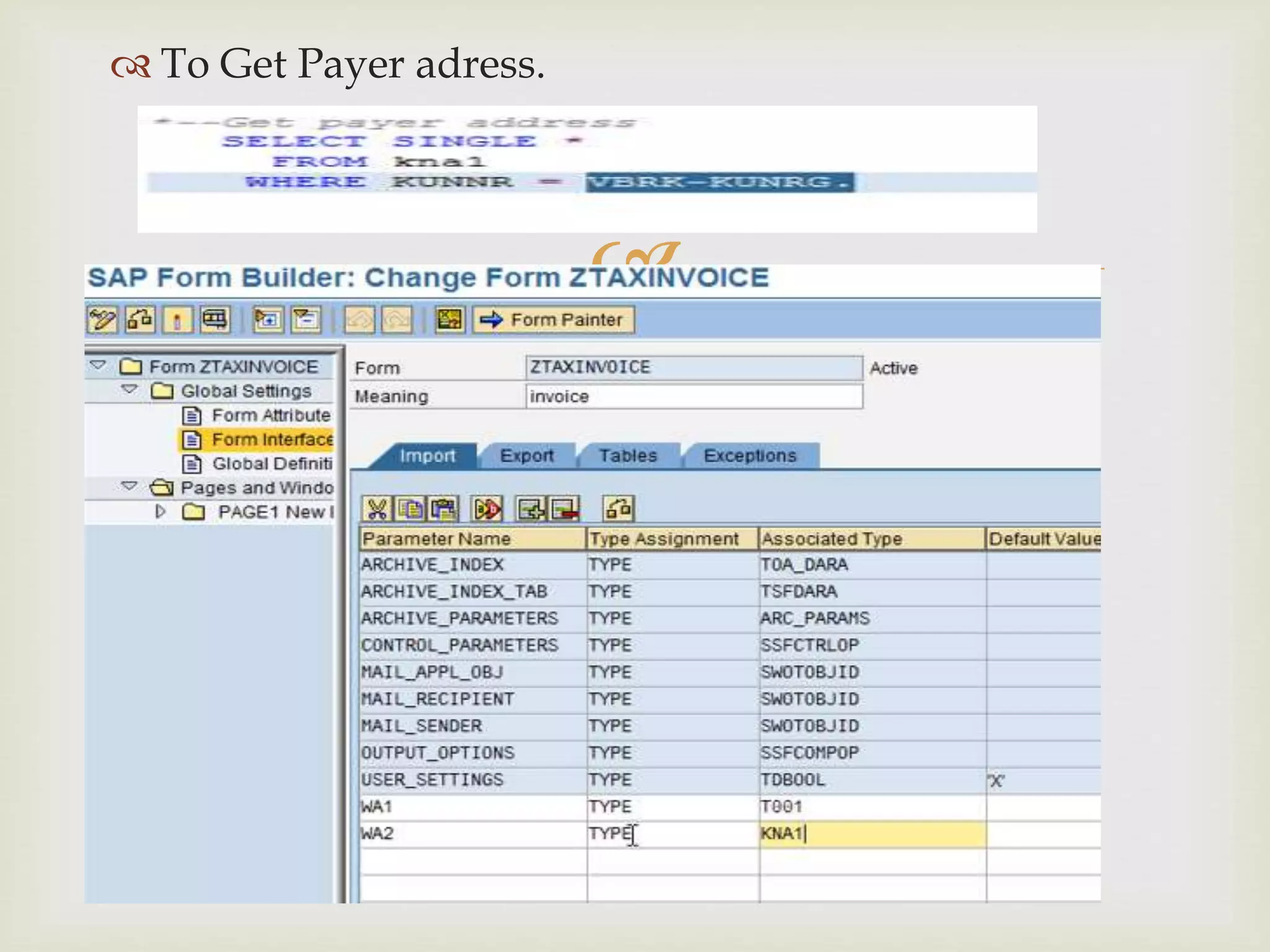Switch to the Export tab
Screen dimensions: 1270x952
tap(526, 456)
